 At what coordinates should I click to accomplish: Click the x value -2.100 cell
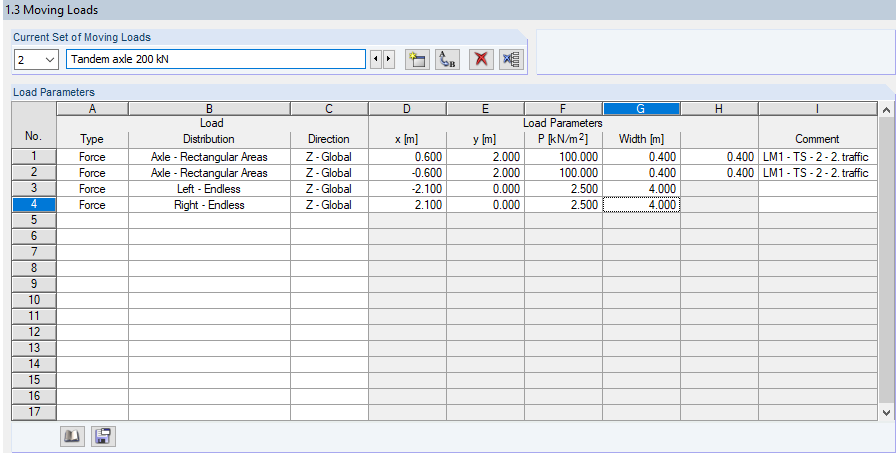407,189
